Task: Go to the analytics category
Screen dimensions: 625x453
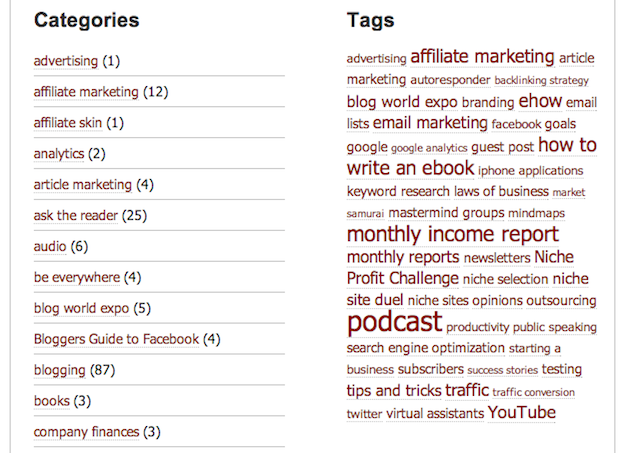Action: [58, 154]
